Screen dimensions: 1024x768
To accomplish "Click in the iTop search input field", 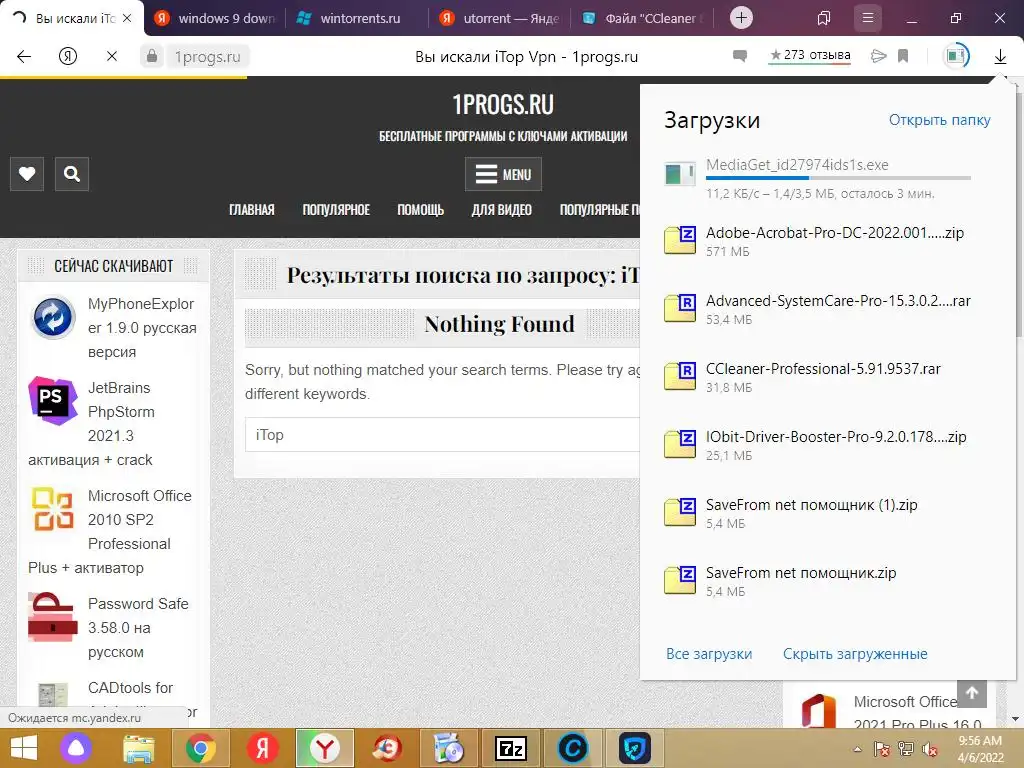I will point(442,435).
